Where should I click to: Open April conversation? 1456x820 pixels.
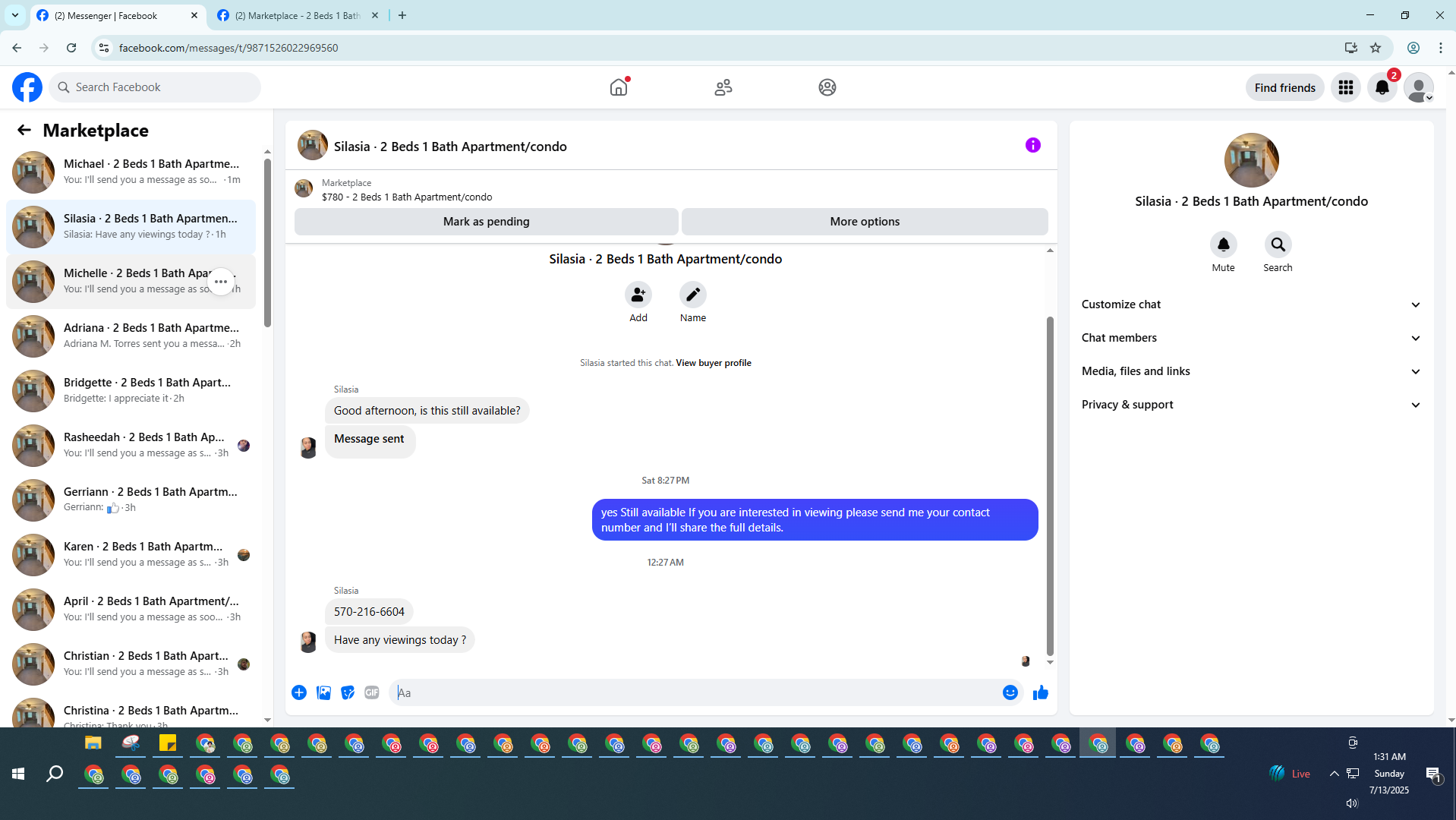(x=131, y=610)
